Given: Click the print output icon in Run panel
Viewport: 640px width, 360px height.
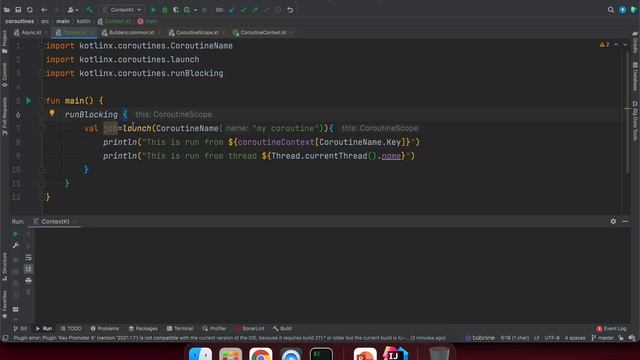Looking at the screenshot, I should [x=28, y=280].
